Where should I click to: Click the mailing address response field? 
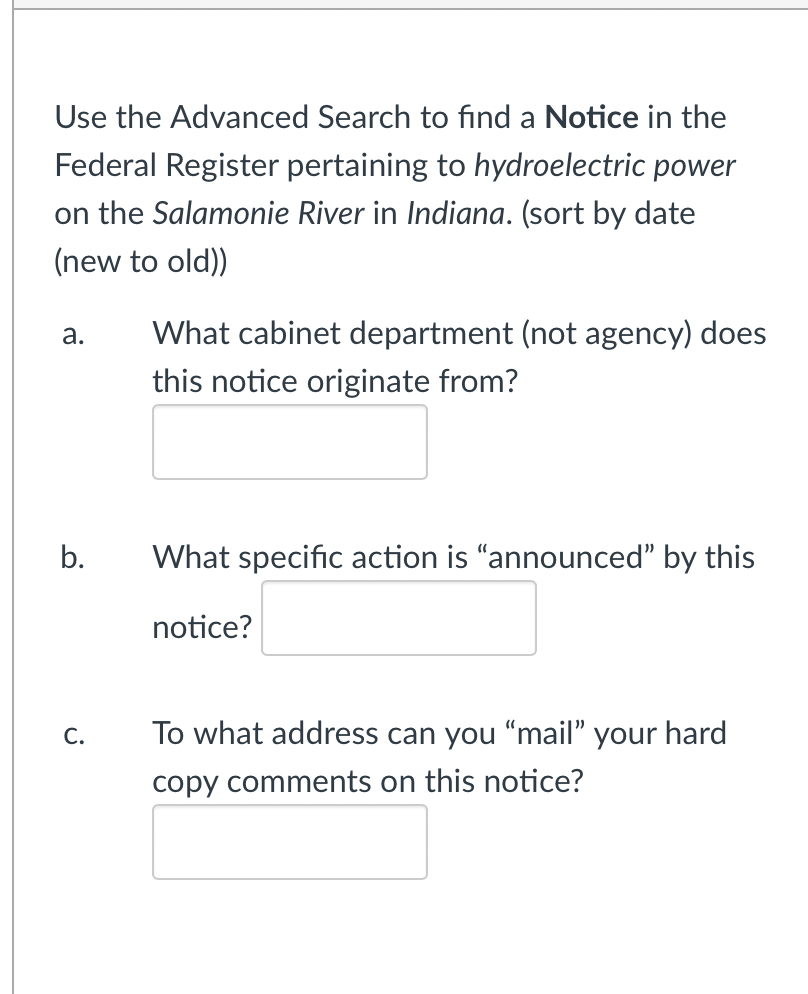[289, 842]
